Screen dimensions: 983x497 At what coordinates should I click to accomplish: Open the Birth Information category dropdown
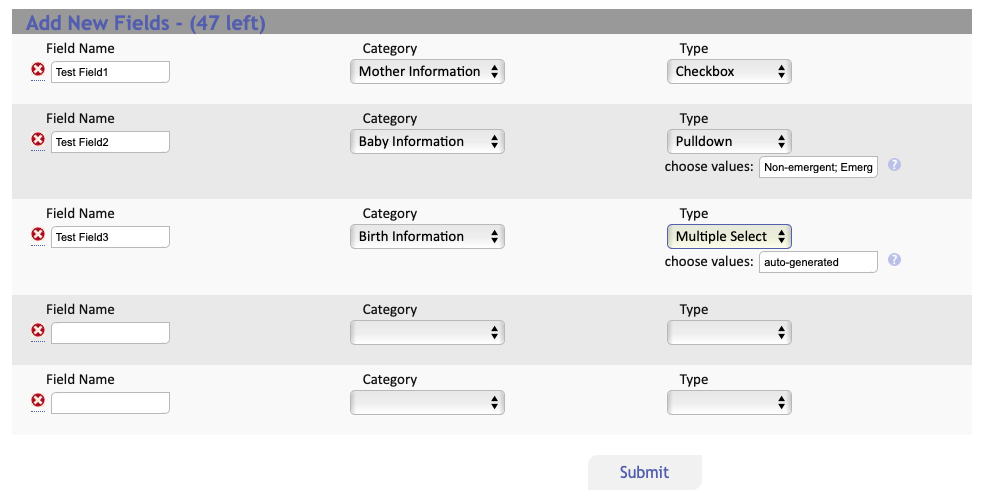428,236
